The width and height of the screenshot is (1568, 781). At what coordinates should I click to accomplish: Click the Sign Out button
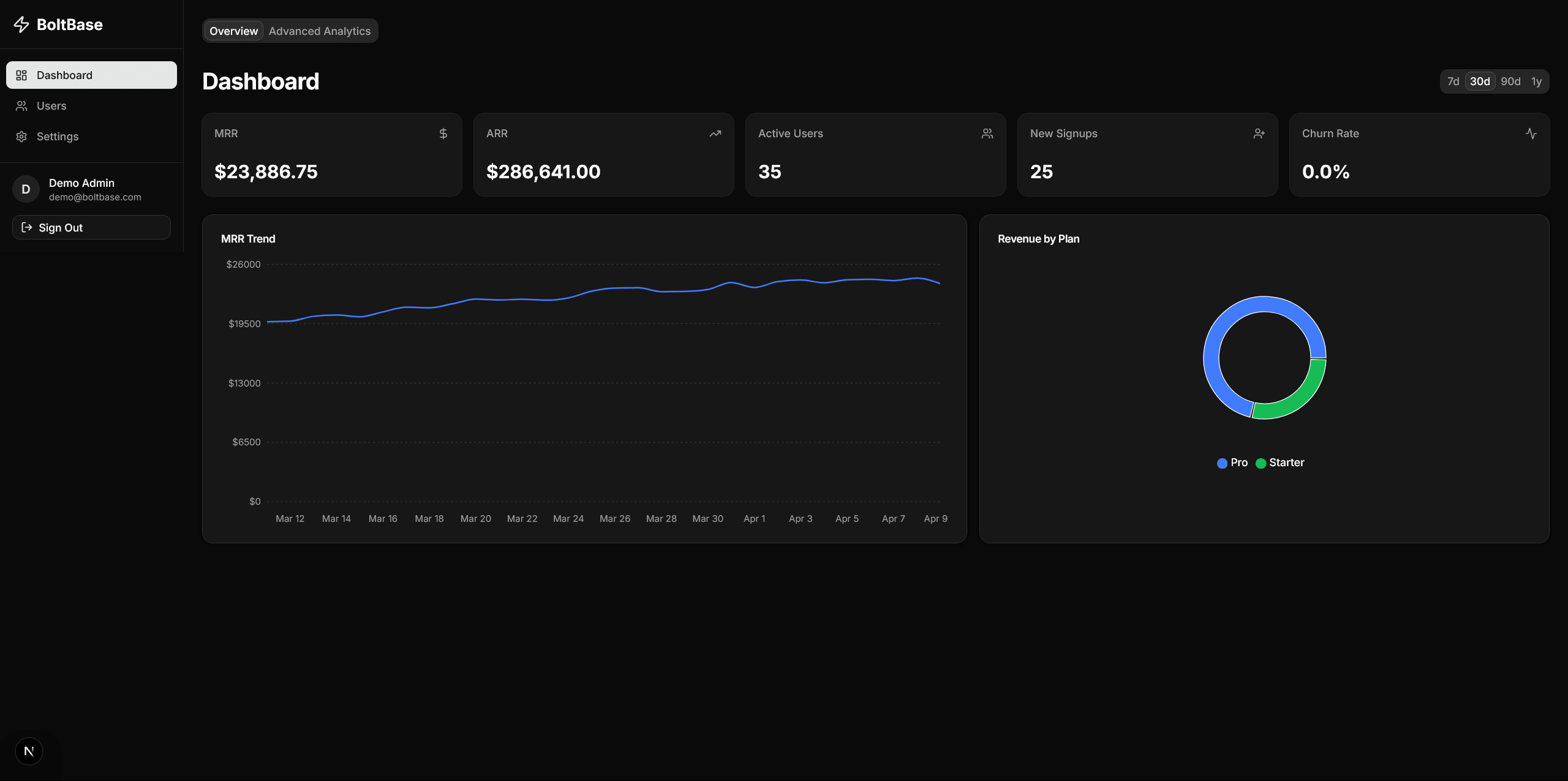click(91, 227)
